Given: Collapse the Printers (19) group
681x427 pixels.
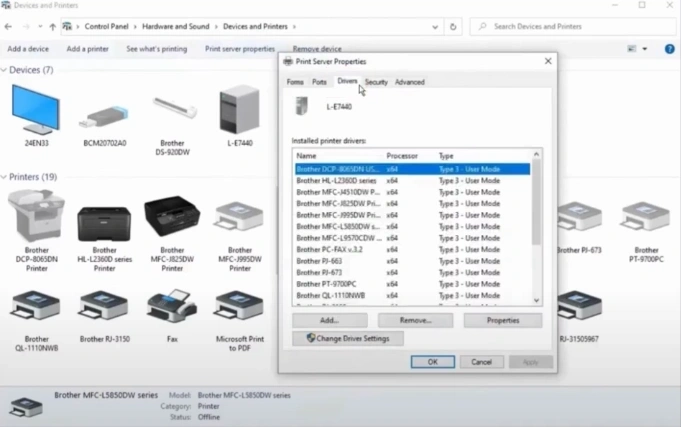Looking at the screenshot, I should coord(4,177).
